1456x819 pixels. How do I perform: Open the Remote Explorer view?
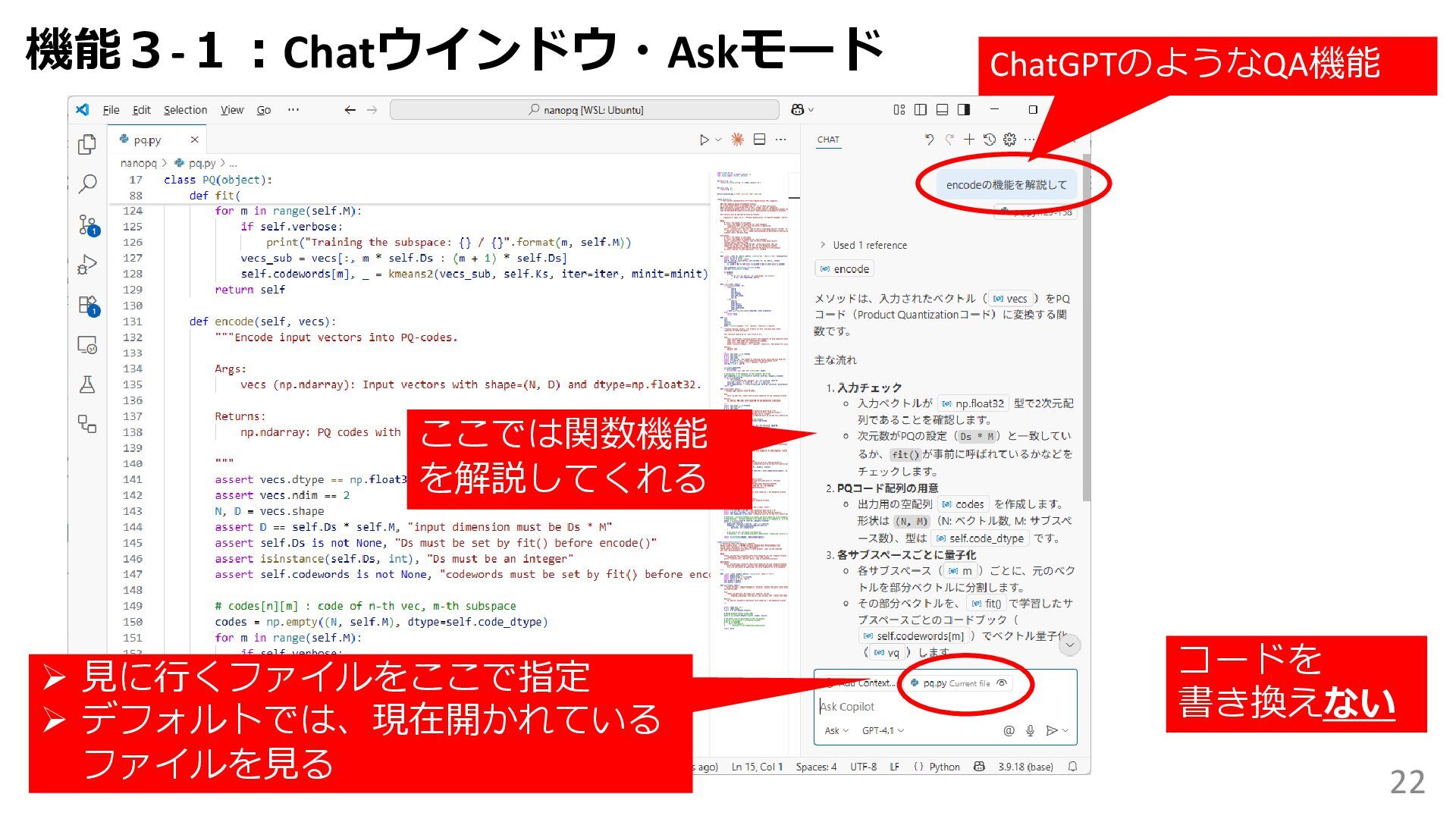(x=87, y=345)
